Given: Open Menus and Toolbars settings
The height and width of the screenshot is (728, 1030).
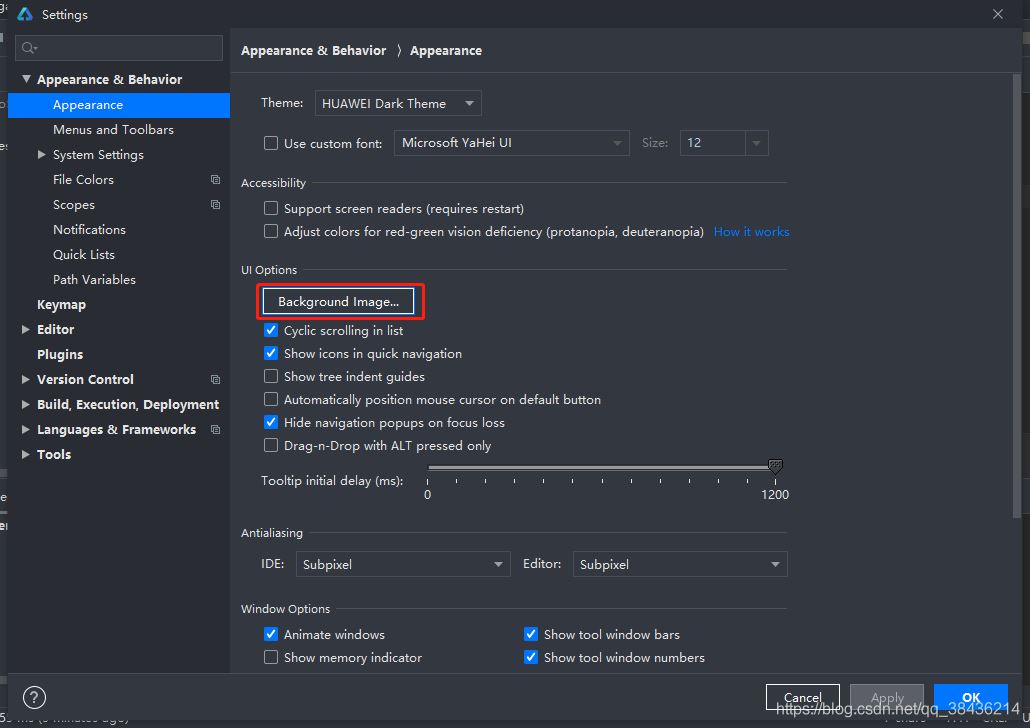Looking at the screenshot, I should point(113,129).
